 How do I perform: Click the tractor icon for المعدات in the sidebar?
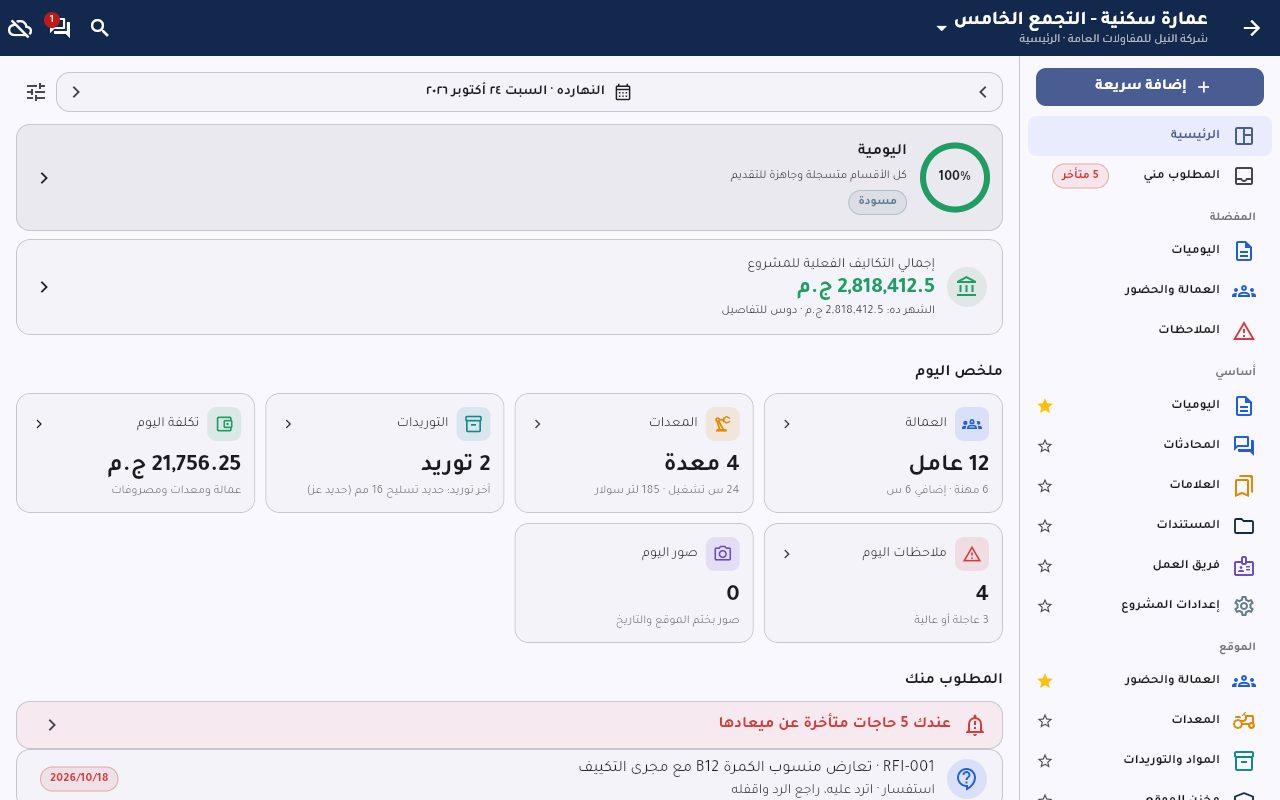click(x=1244, y=720)
